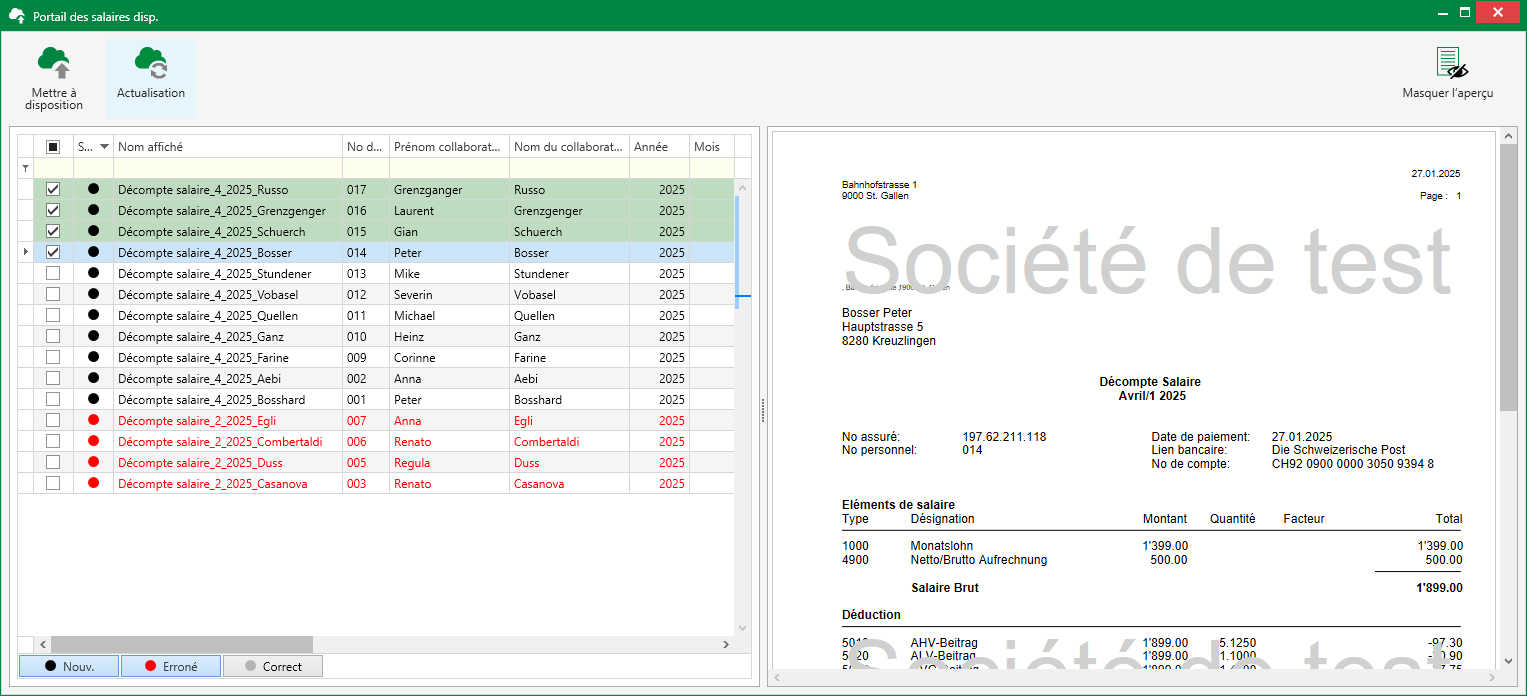This screenshot has width=1527, height=696.
Task: Sort entries by the Année column header
Action: coord(657,146)
